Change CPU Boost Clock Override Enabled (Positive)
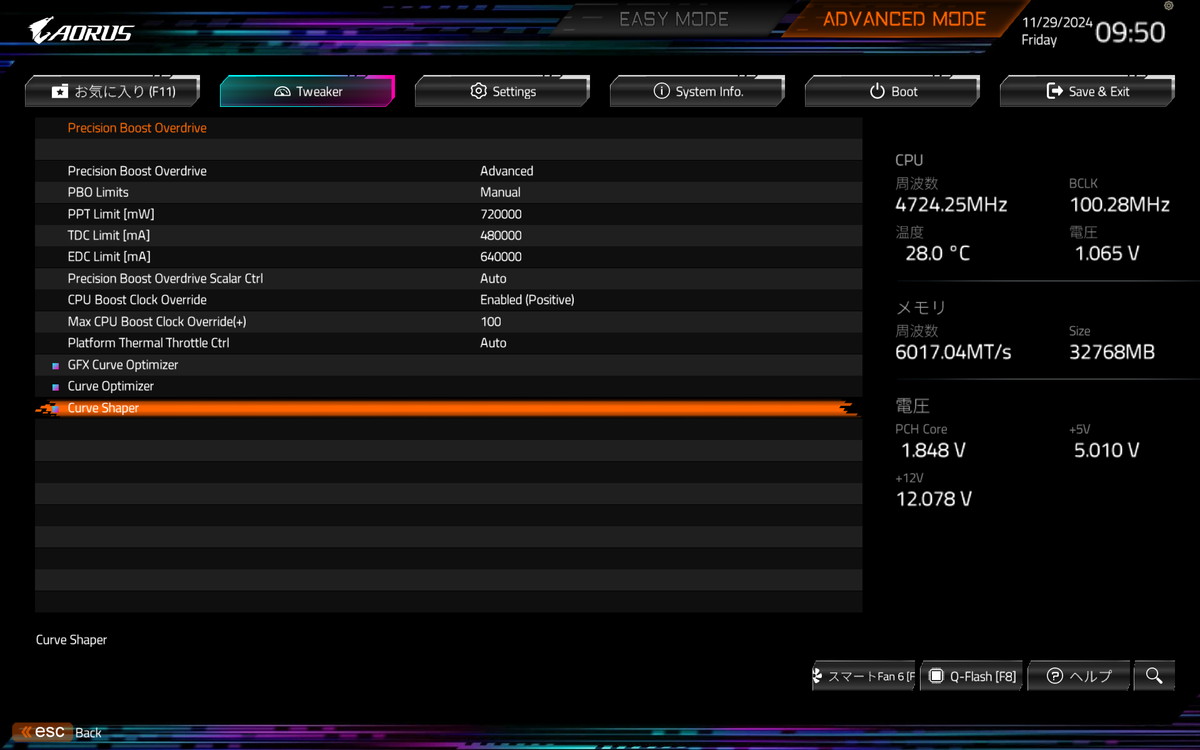 (x=527, y=300)
